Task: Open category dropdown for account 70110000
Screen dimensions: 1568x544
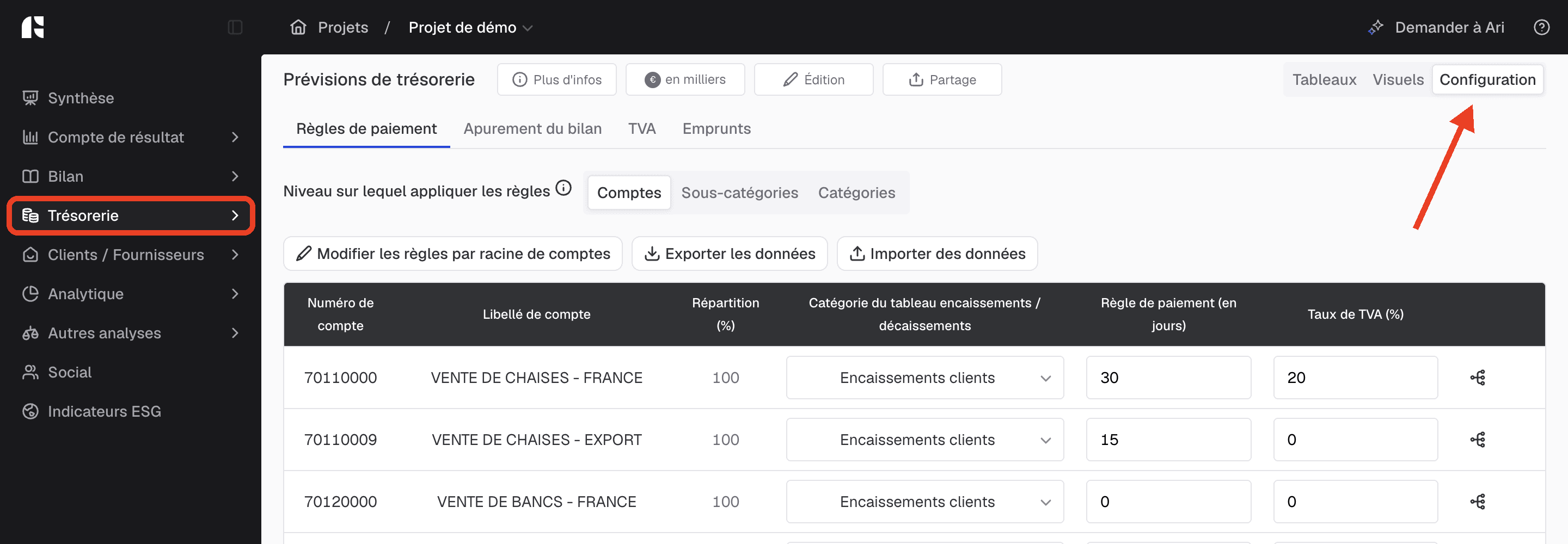Action: pos(924,378)
